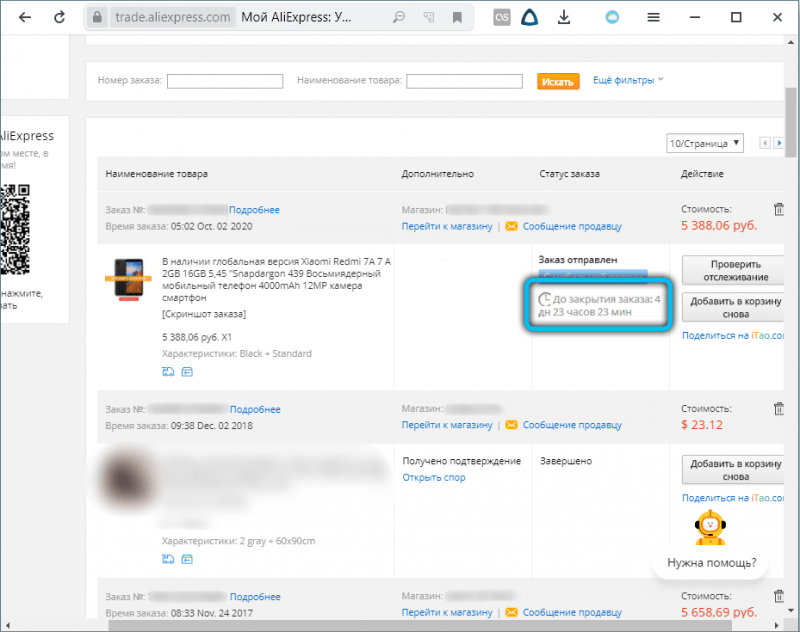800x632 pixels.
Task: Click the Номер заказа input field
Action: [225, 81]
